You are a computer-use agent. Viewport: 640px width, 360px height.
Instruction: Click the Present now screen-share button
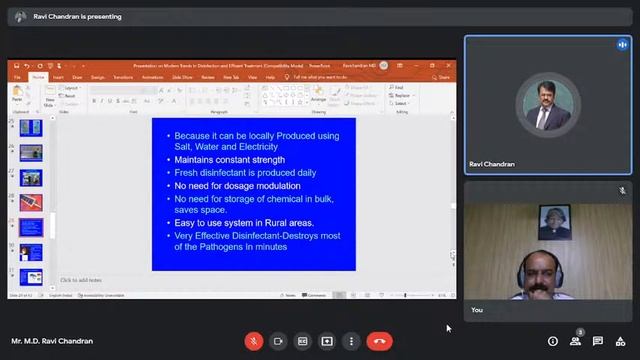327,341
